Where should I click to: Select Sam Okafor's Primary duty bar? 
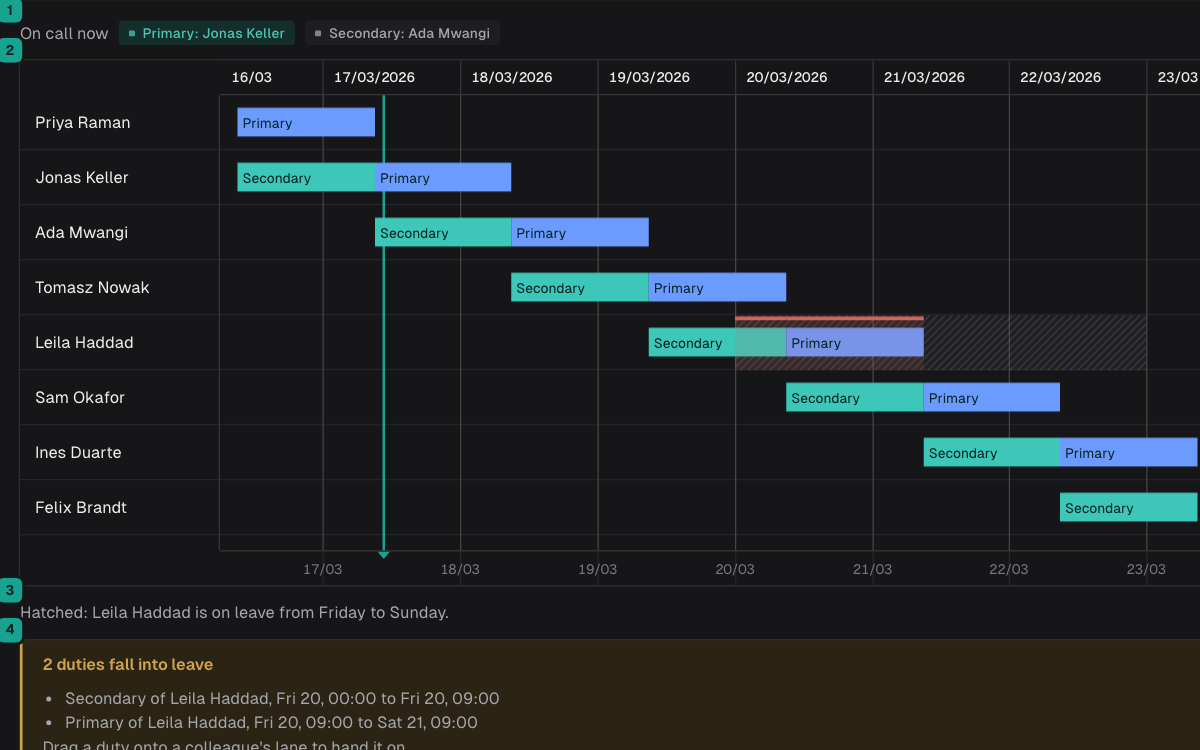point(992,397)
